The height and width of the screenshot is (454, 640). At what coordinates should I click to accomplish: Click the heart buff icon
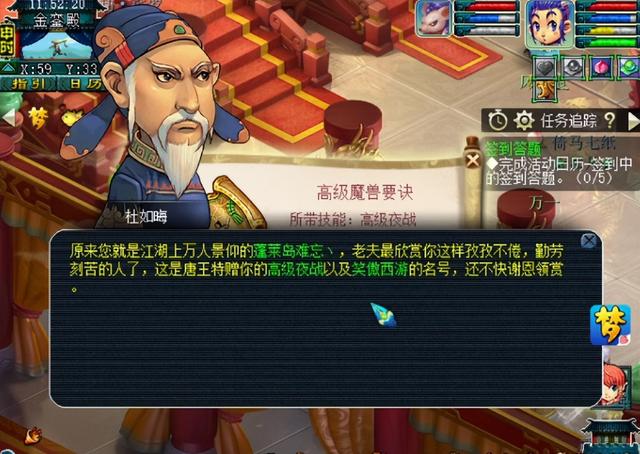[x=544, y=67]
